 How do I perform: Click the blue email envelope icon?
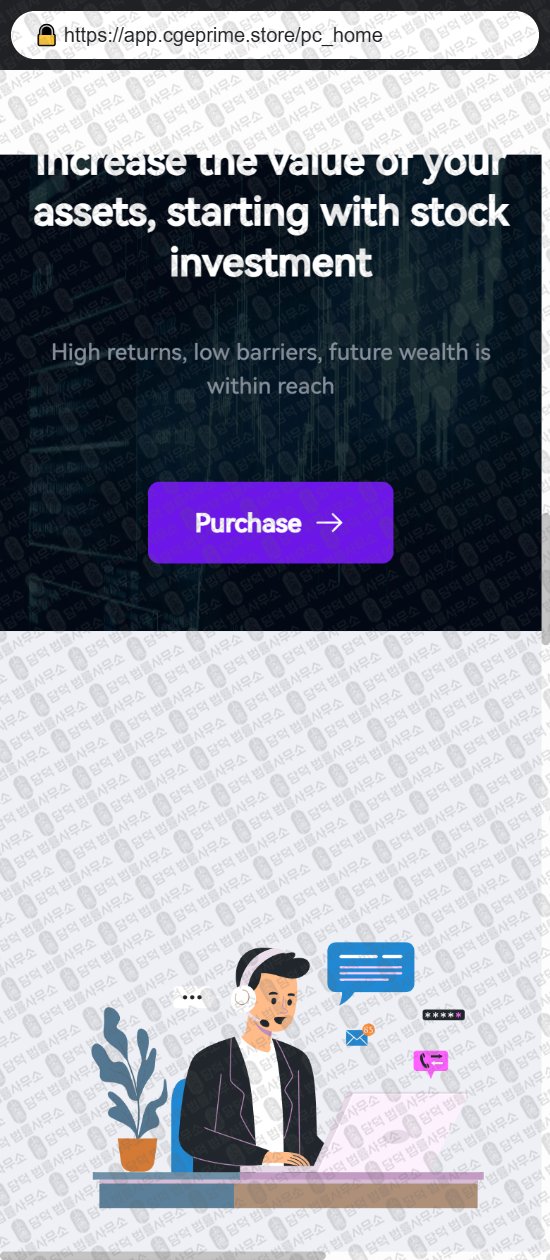click(x=357, y=1038)
